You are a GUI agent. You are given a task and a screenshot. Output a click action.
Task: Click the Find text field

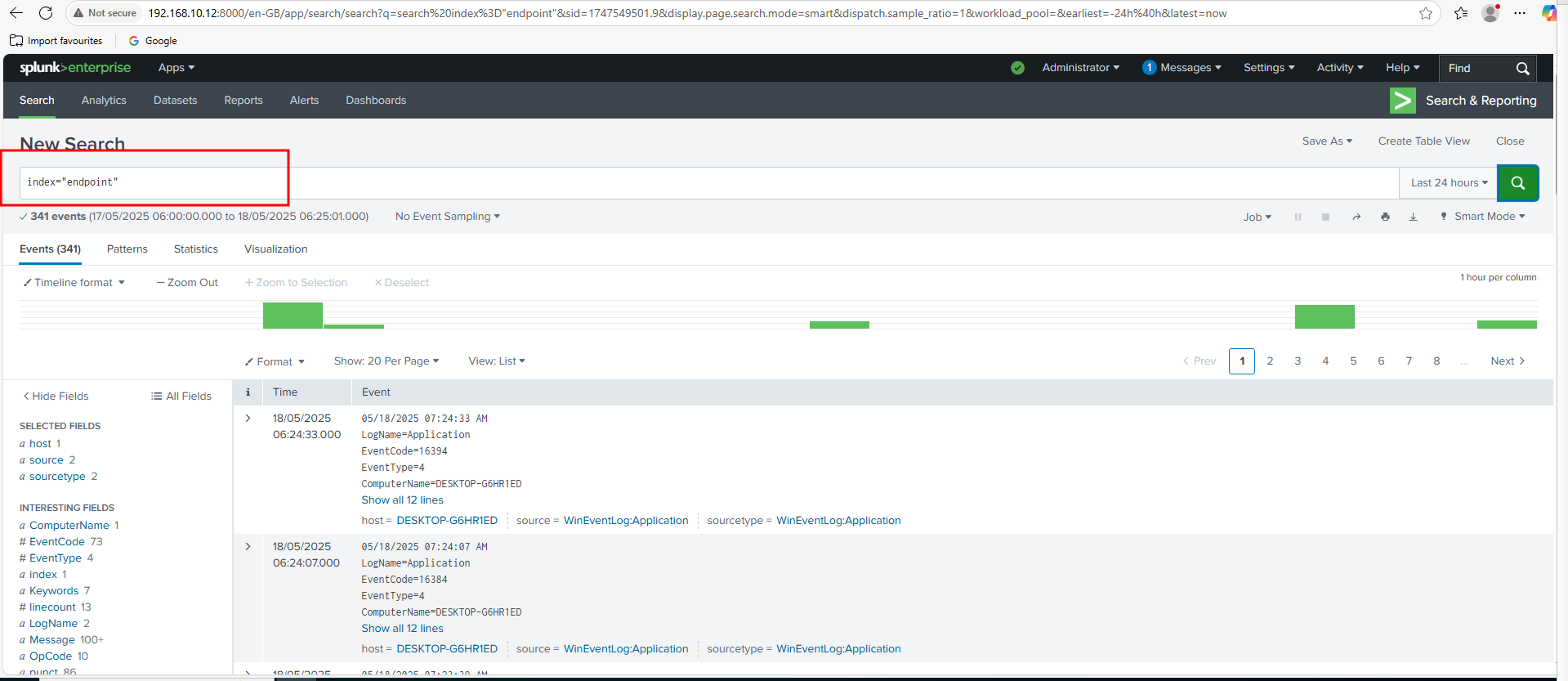pos(1477,69)
